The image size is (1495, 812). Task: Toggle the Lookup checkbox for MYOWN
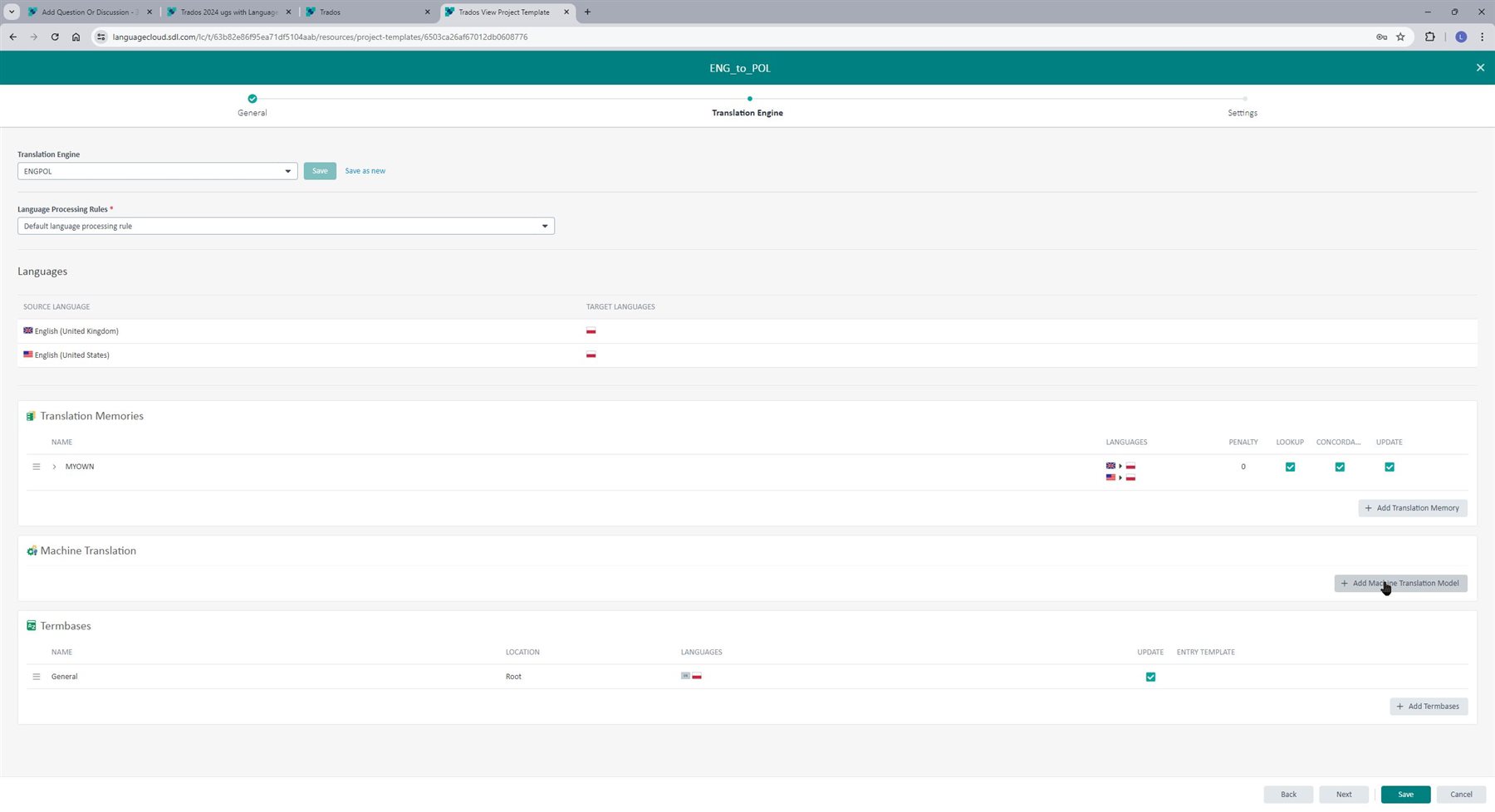1290,467
